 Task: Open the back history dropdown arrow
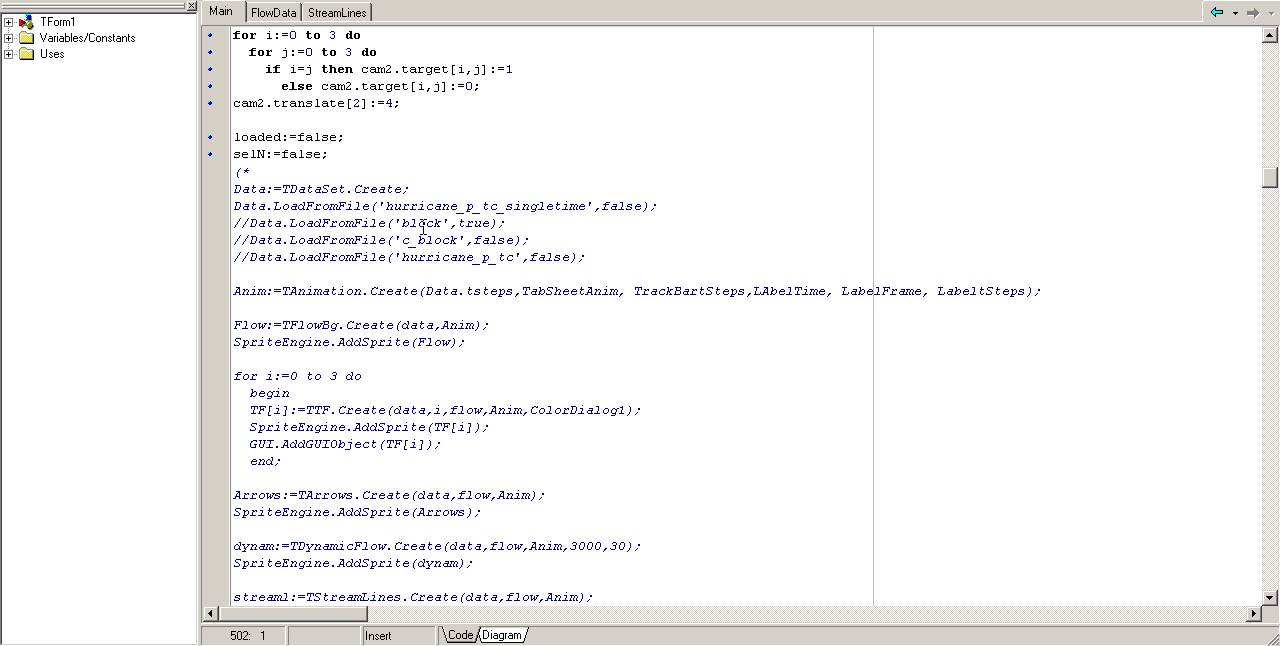(x=1235, y=13)
